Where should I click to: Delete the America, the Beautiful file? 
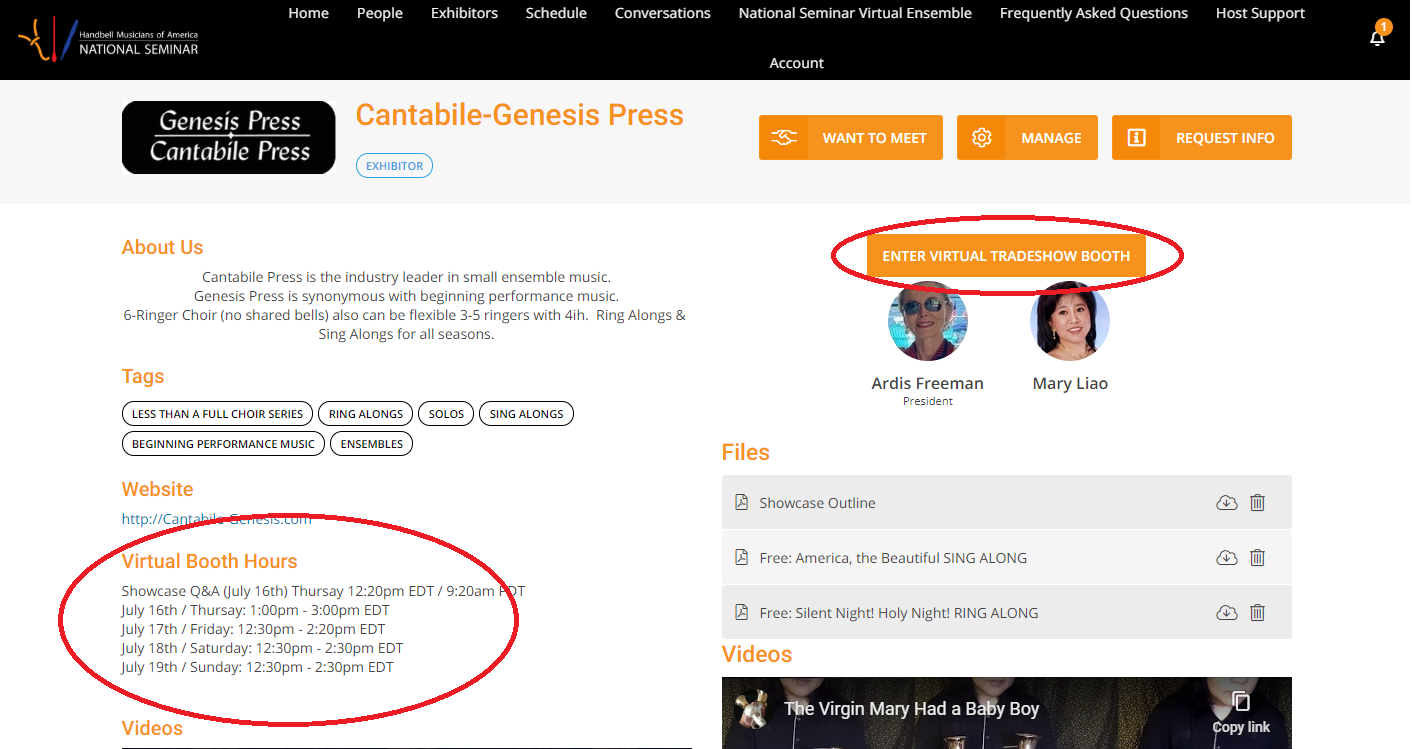point(1257,558)
